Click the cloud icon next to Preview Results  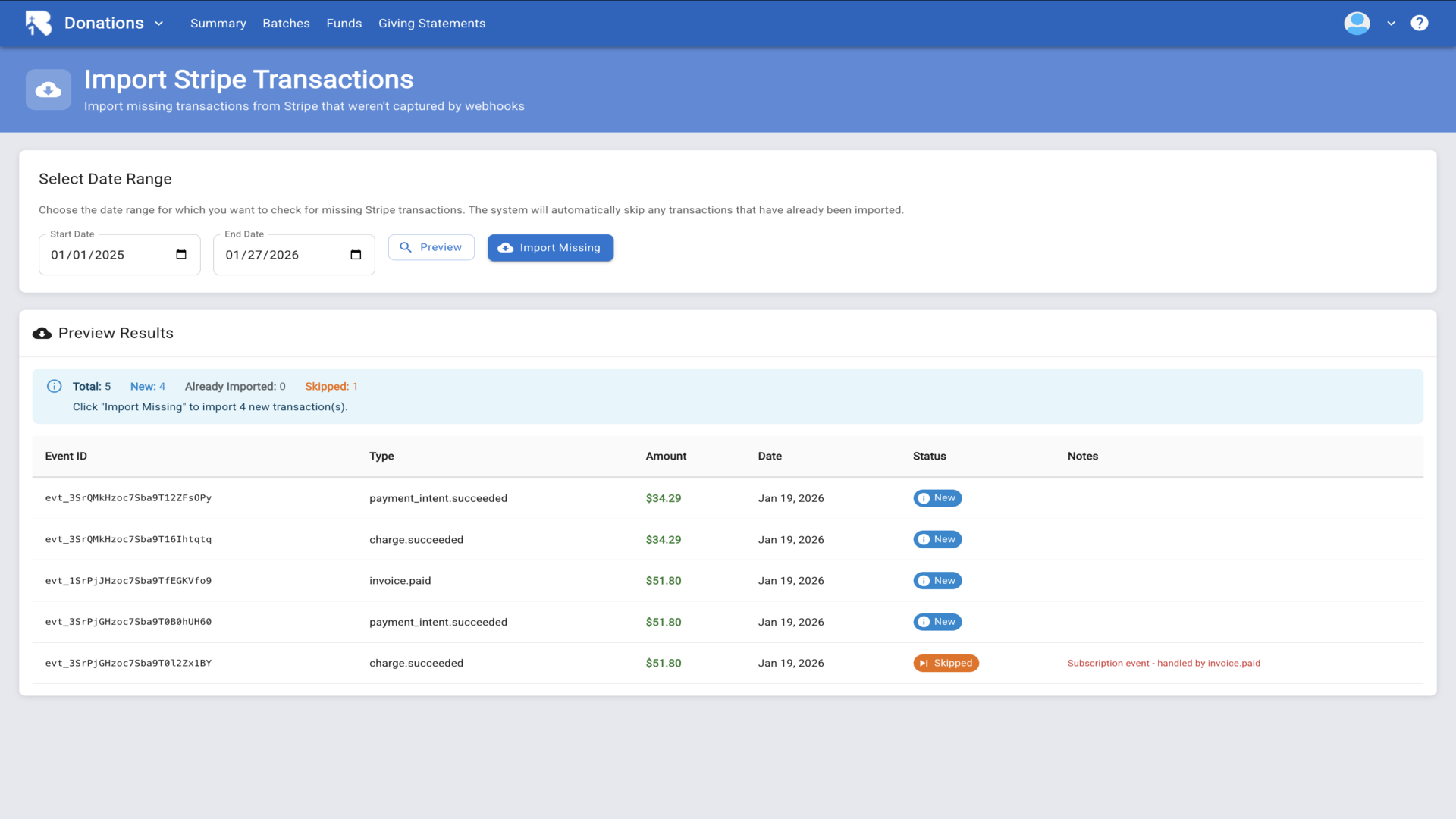[42, 334]
